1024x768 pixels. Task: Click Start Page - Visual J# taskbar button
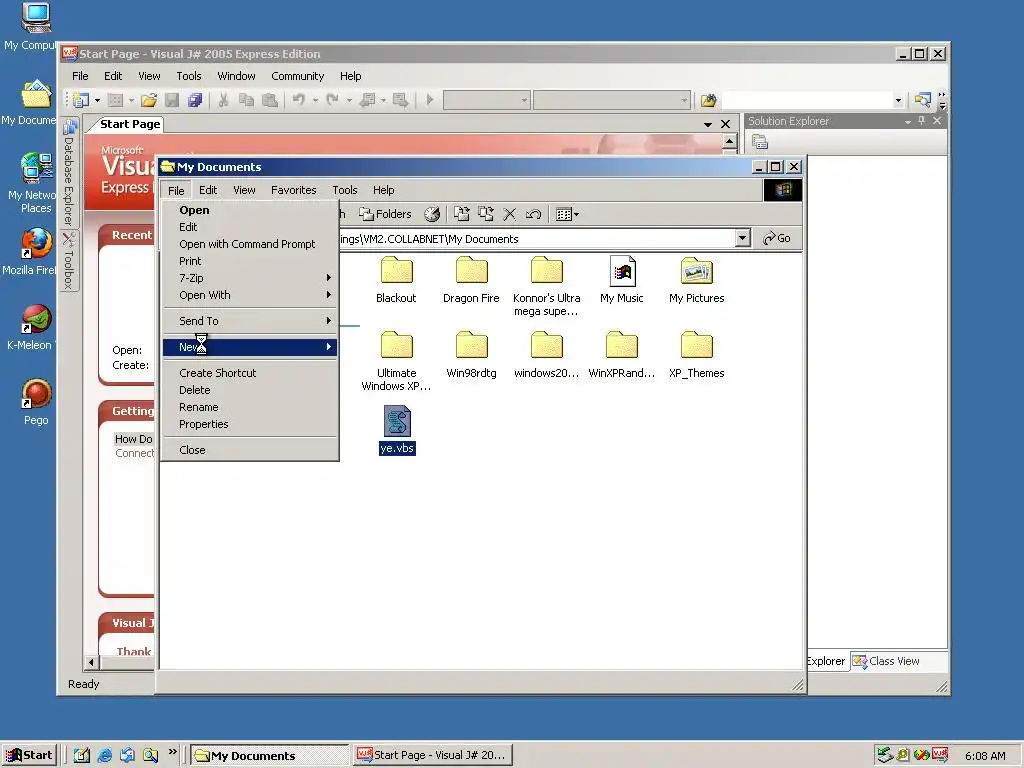coord(432,755)
